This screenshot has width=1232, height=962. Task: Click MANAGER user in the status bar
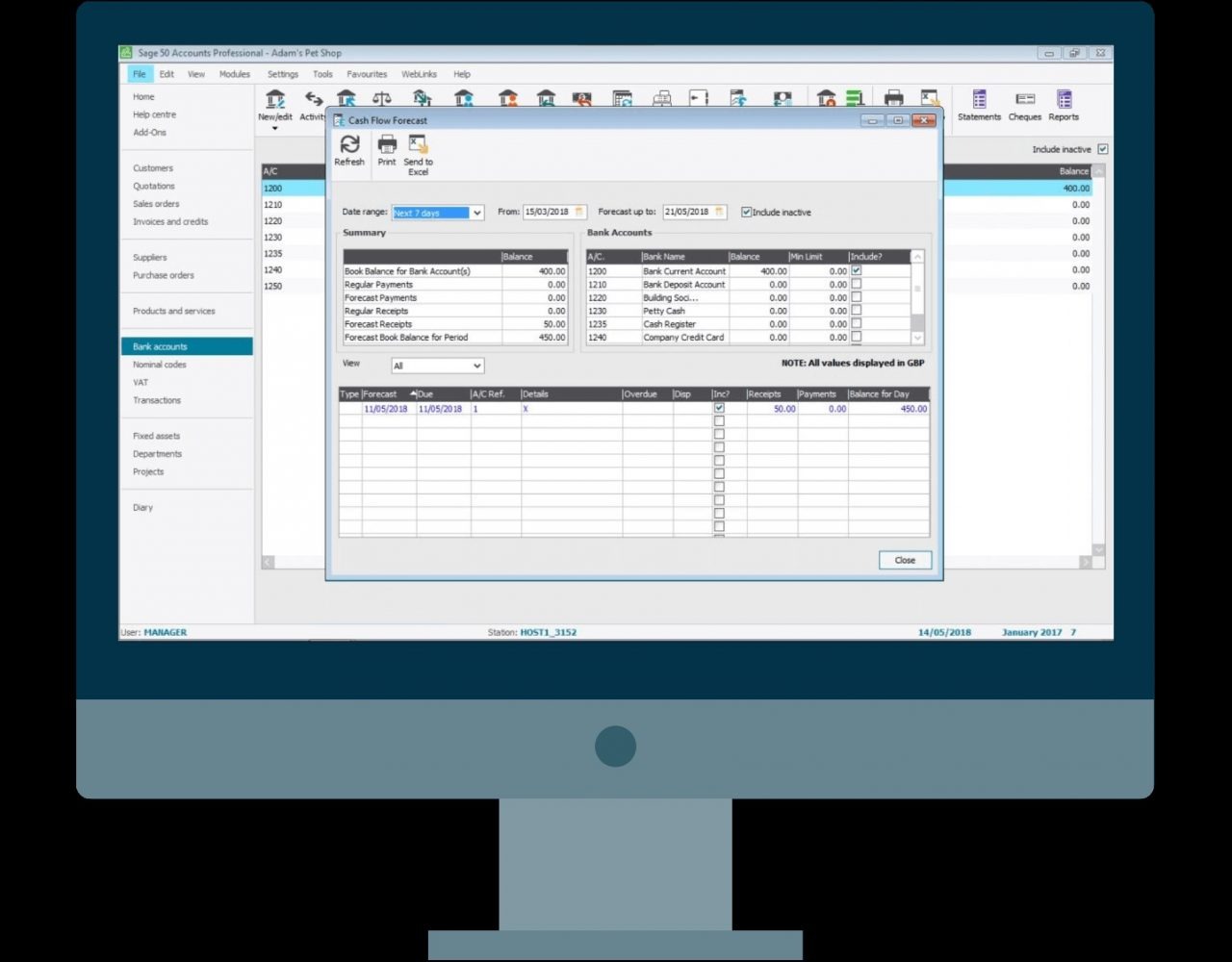pyautogui.click(x=166, y=632)
